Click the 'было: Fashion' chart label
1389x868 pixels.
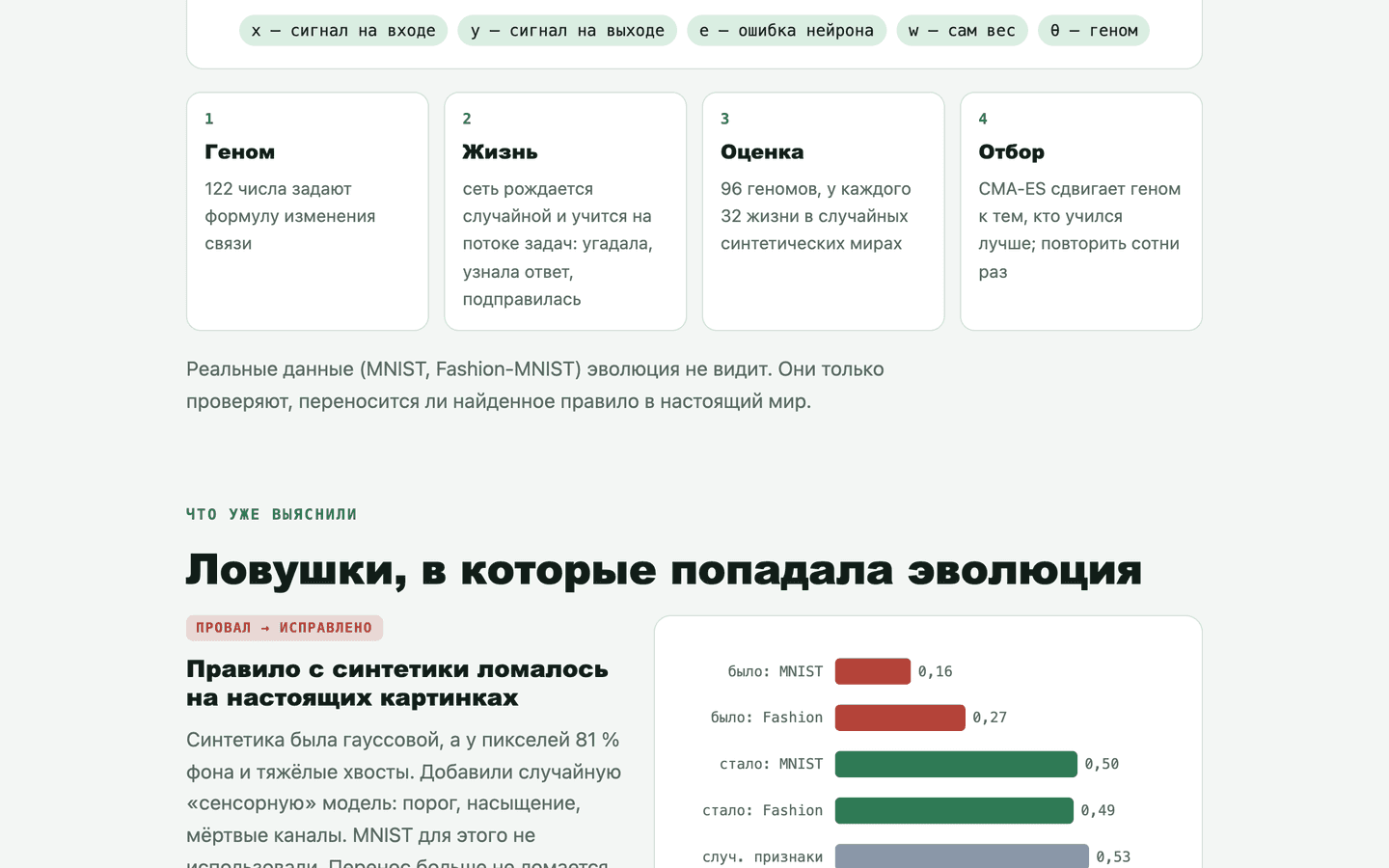pos(767,718)
